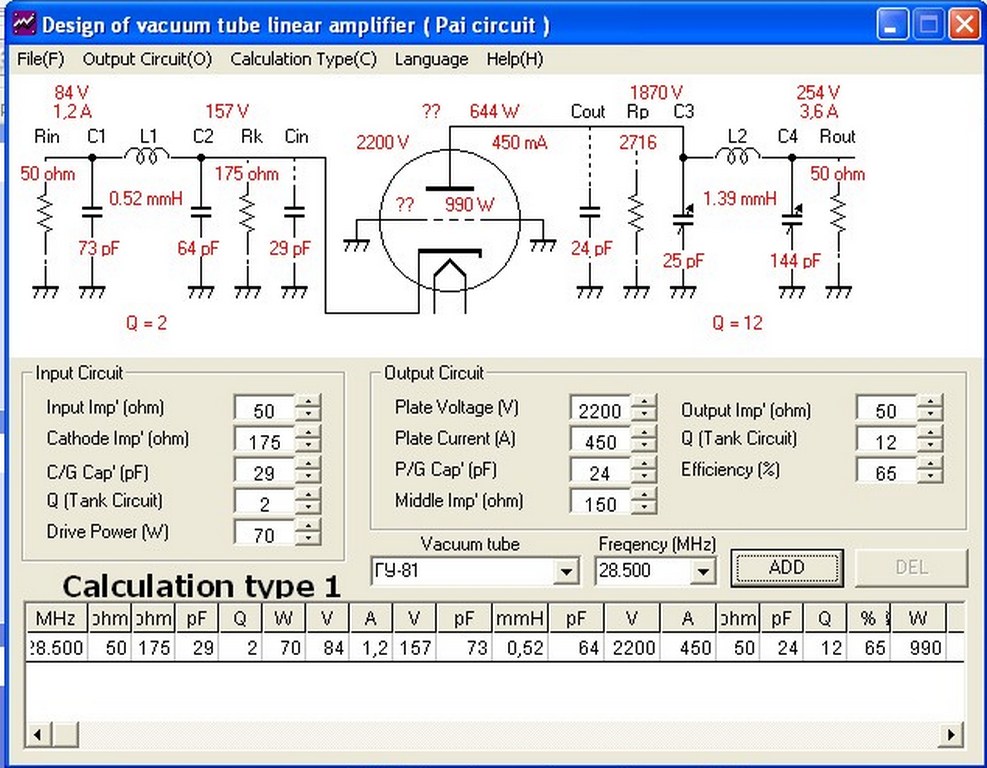Decrease Cathode Imp' value with down arrow
This screenshot has width=987, height=768.
310,446
